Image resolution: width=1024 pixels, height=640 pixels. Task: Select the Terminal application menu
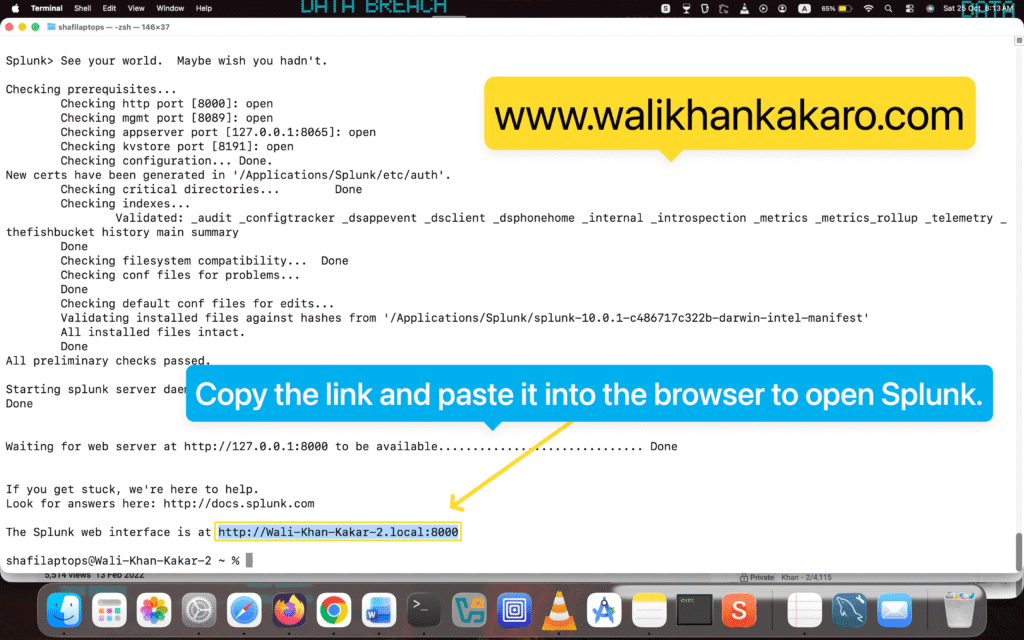47,8
